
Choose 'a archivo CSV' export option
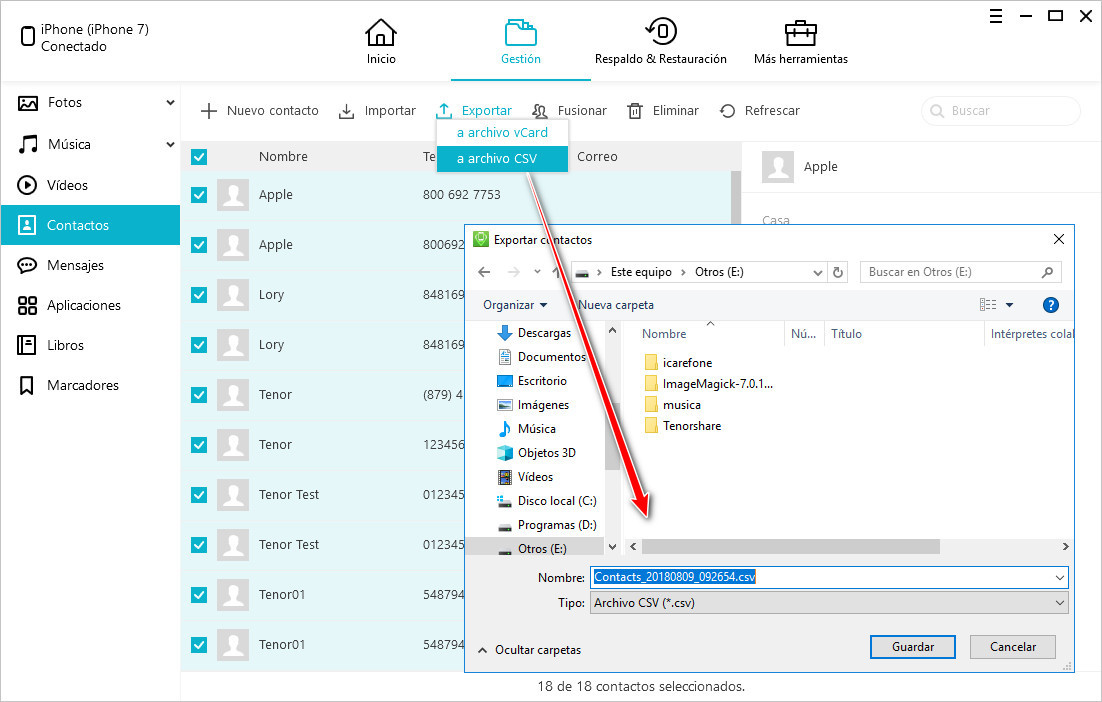coord(503,159)
